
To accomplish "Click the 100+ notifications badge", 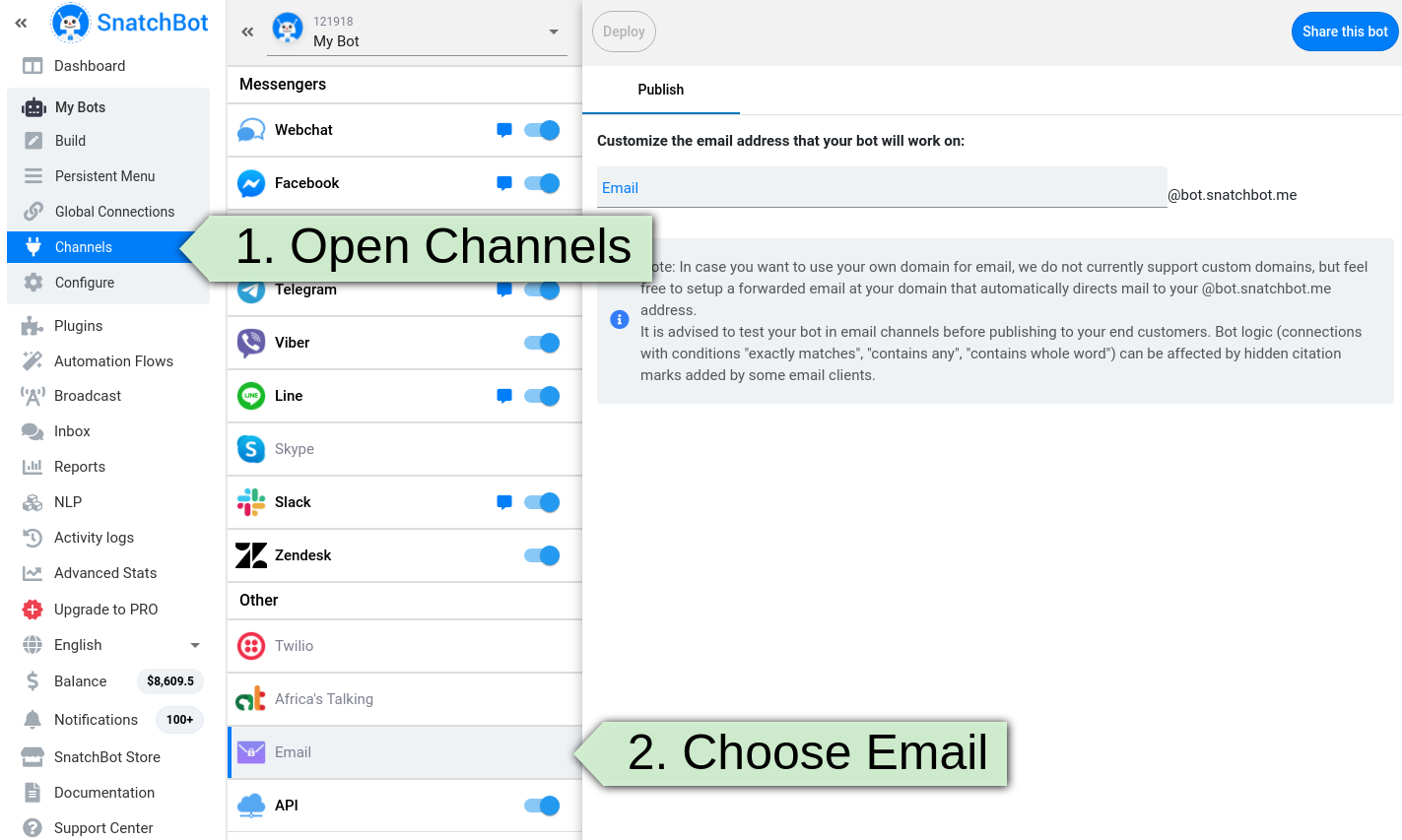I will 179,720.
